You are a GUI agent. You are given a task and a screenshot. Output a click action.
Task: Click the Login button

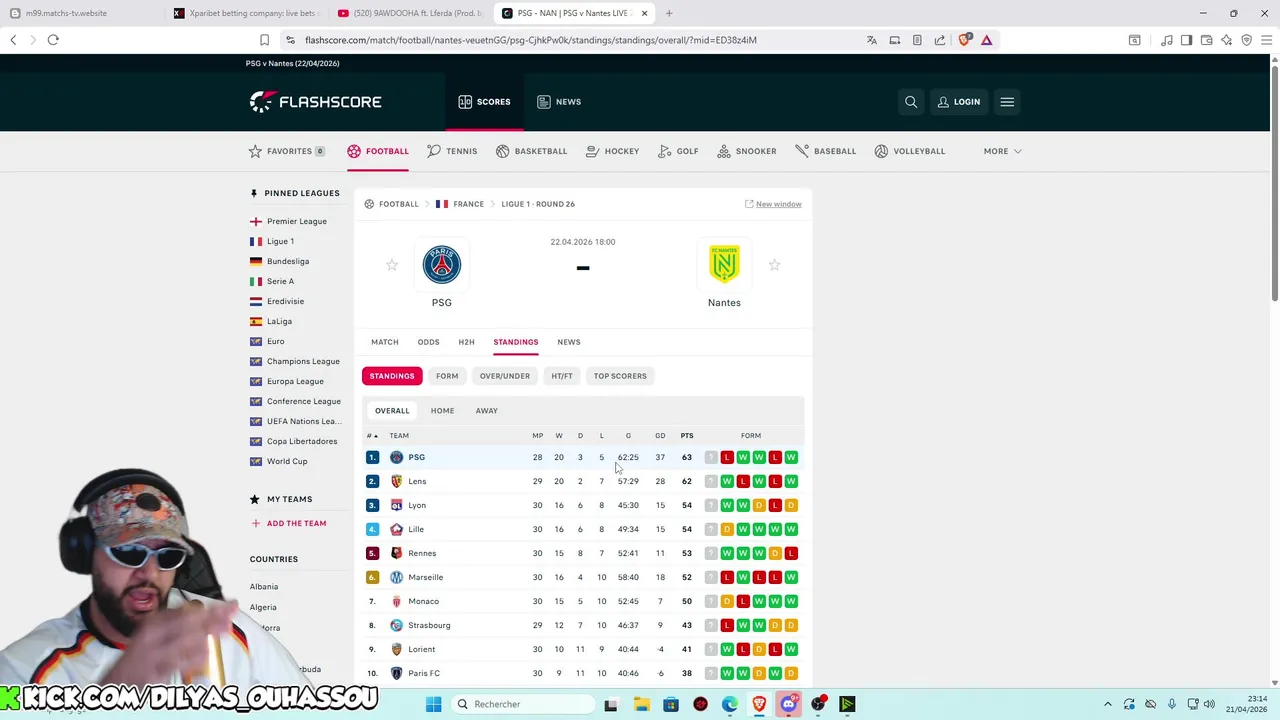(958, 102)
